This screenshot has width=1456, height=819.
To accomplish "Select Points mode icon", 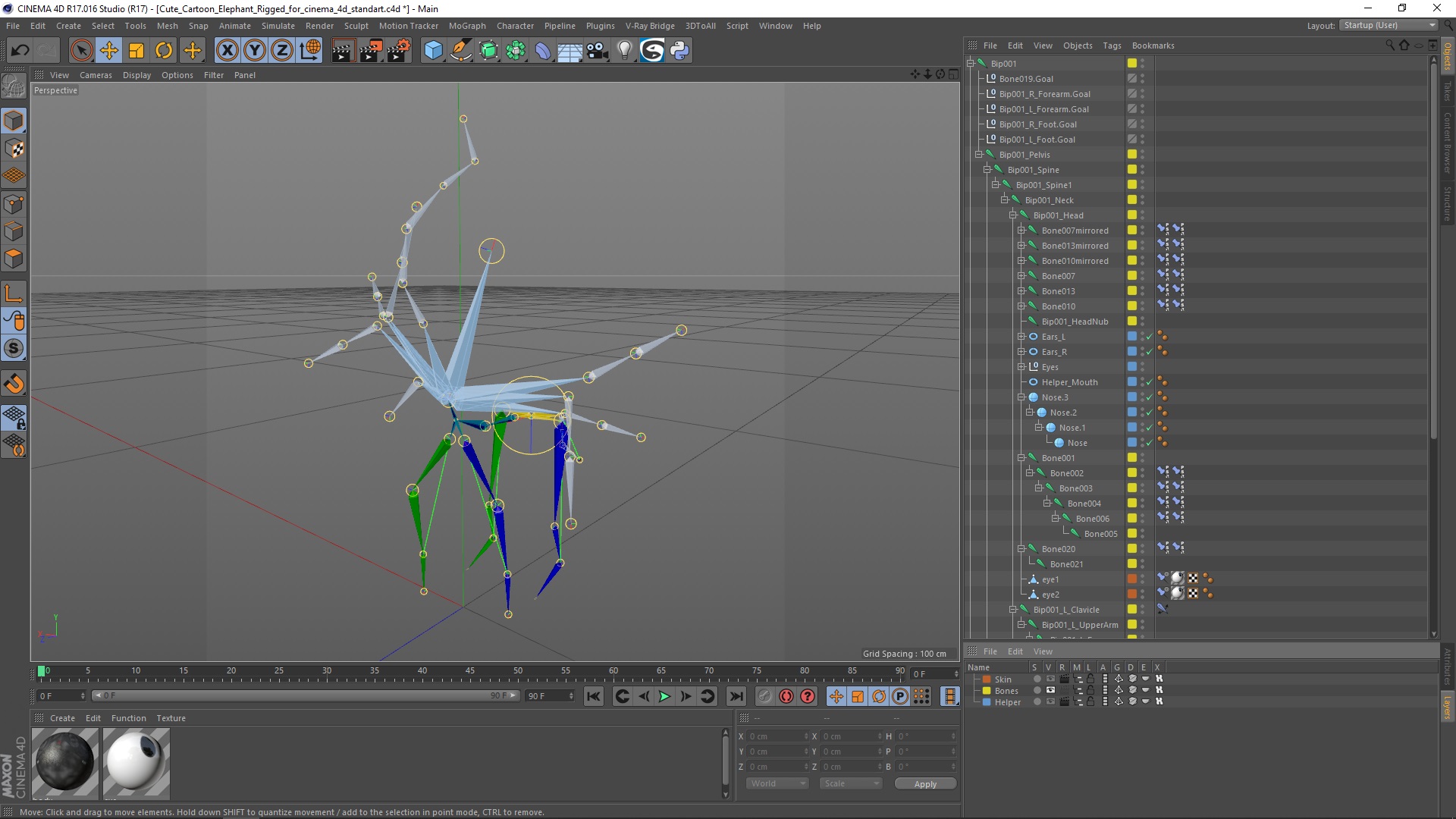I will click(x=14, y=204).
